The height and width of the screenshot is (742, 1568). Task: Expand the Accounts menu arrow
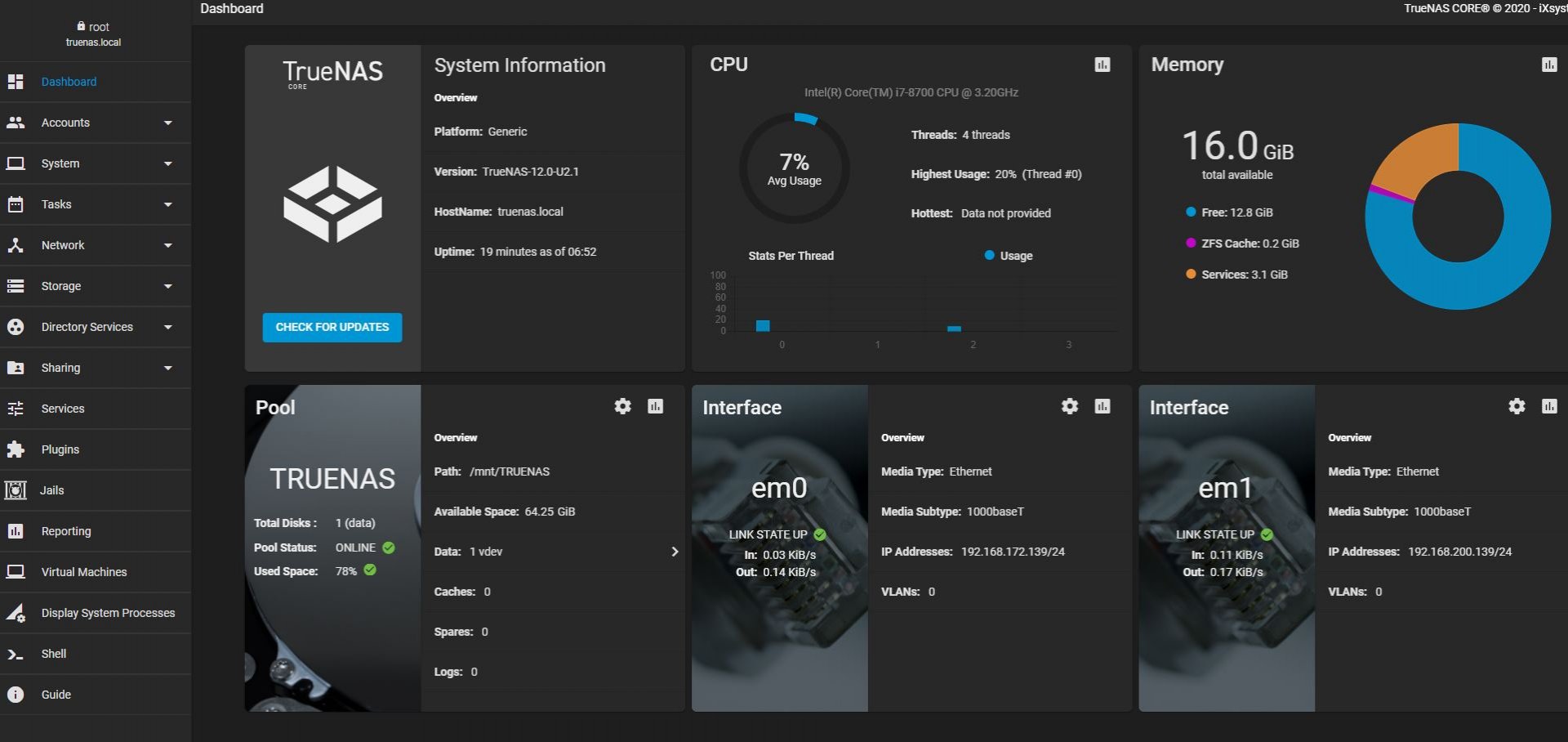coord(168,123)
